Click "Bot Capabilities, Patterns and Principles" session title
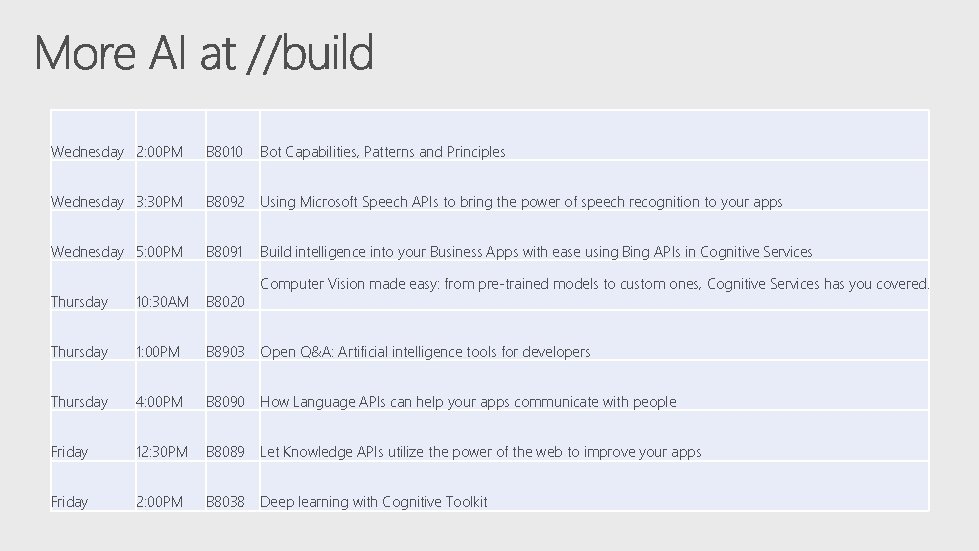This screenshot has height=551, width=979. [383, 152]
